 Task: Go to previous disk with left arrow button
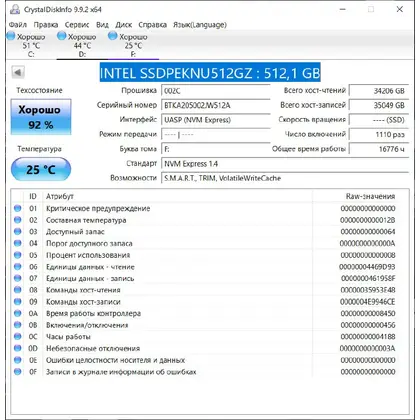18,72
